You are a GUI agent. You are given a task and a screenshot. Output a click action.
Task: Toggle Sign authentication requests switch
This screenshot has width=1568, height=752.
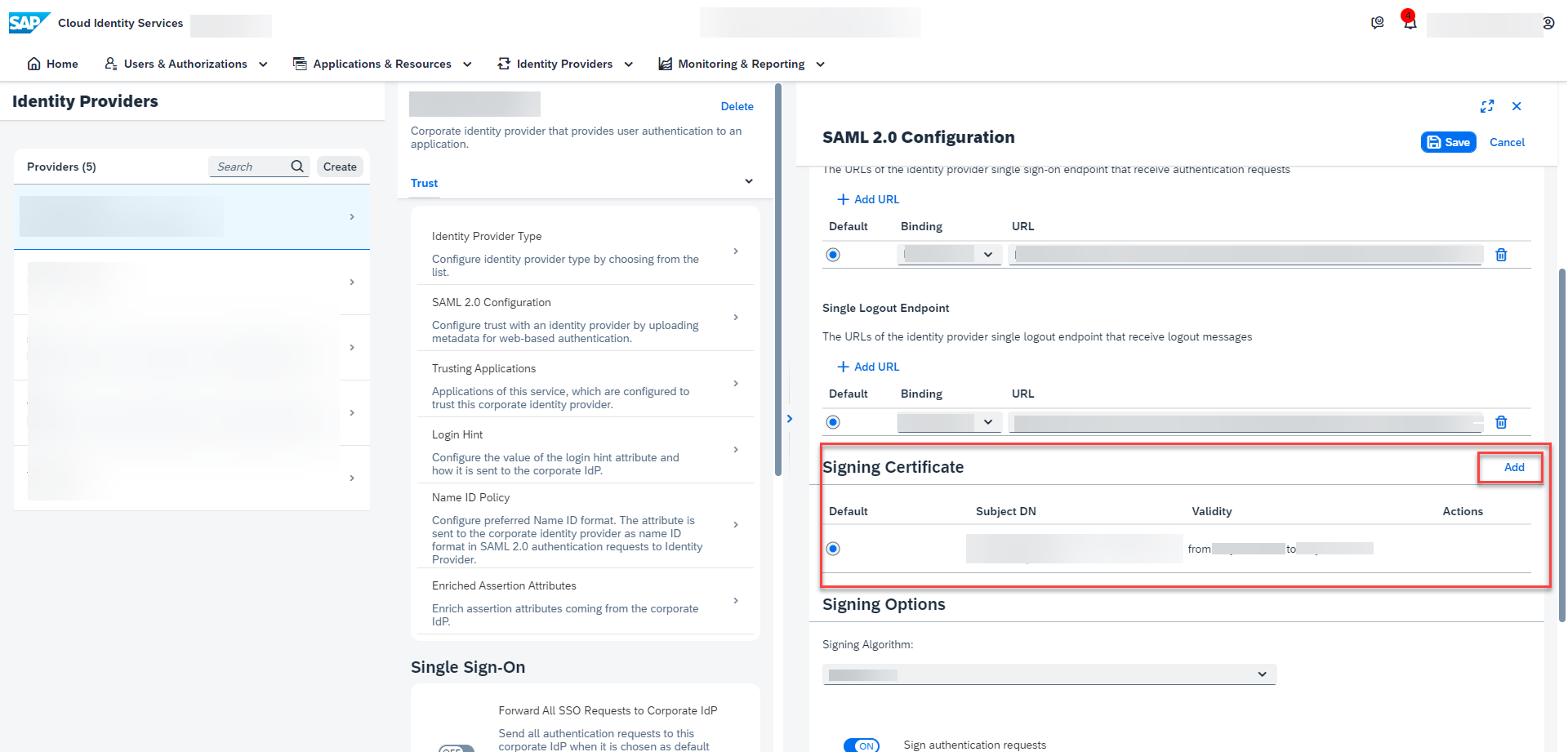pos(862,745)
